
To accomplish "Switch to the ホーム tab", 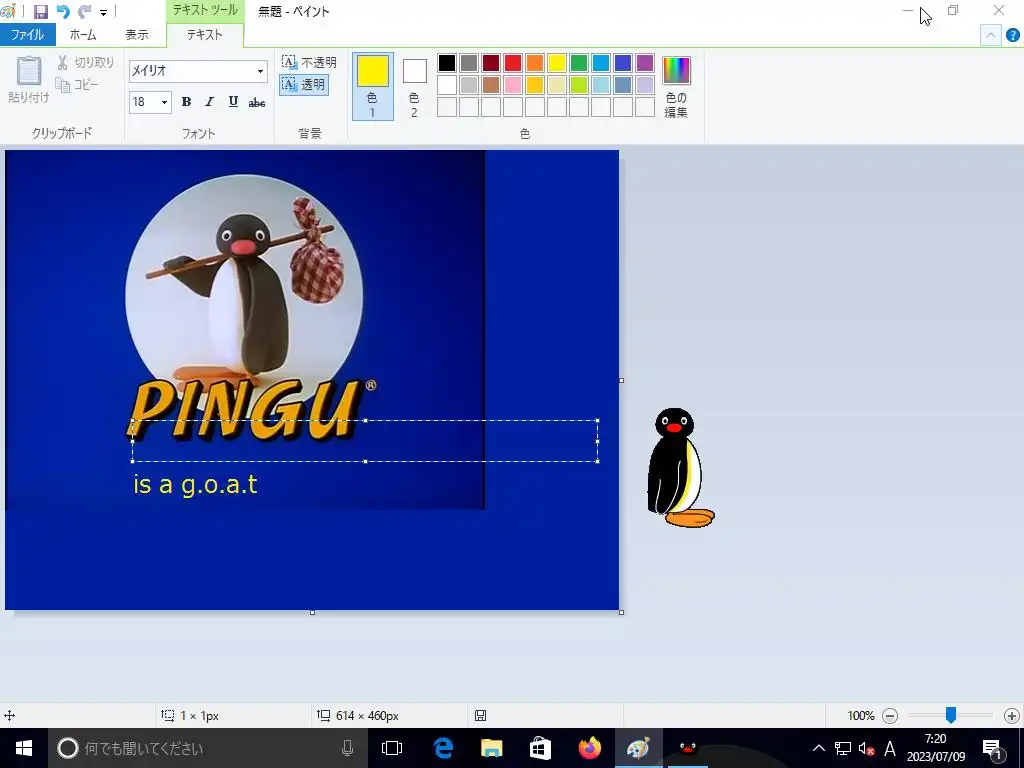I will [x=83, y=35].
